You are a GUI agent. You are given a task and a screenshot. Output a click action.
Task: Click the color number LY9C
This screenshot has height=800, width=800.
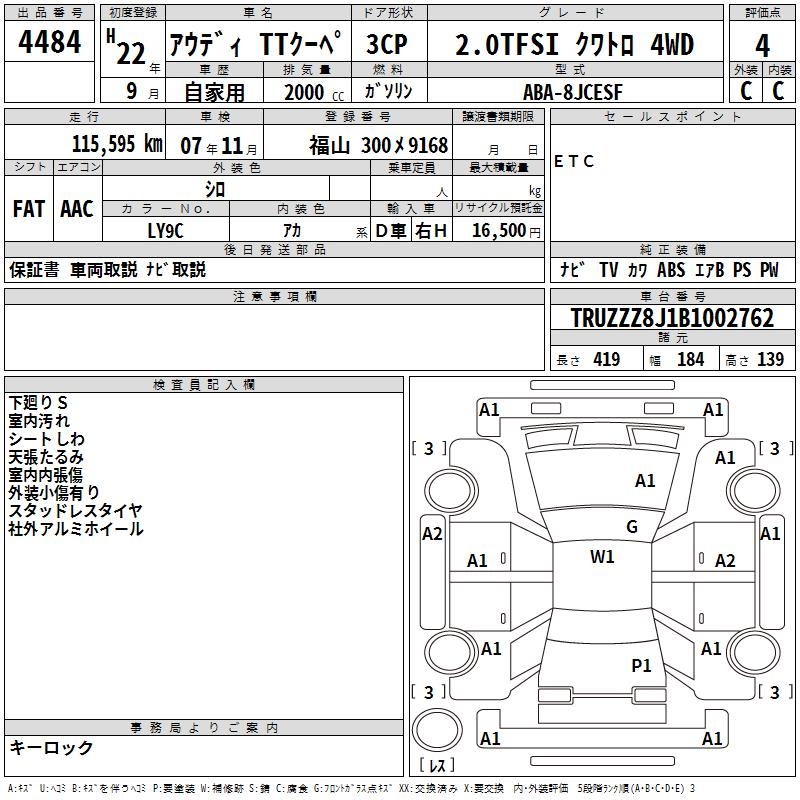(165, 230)
